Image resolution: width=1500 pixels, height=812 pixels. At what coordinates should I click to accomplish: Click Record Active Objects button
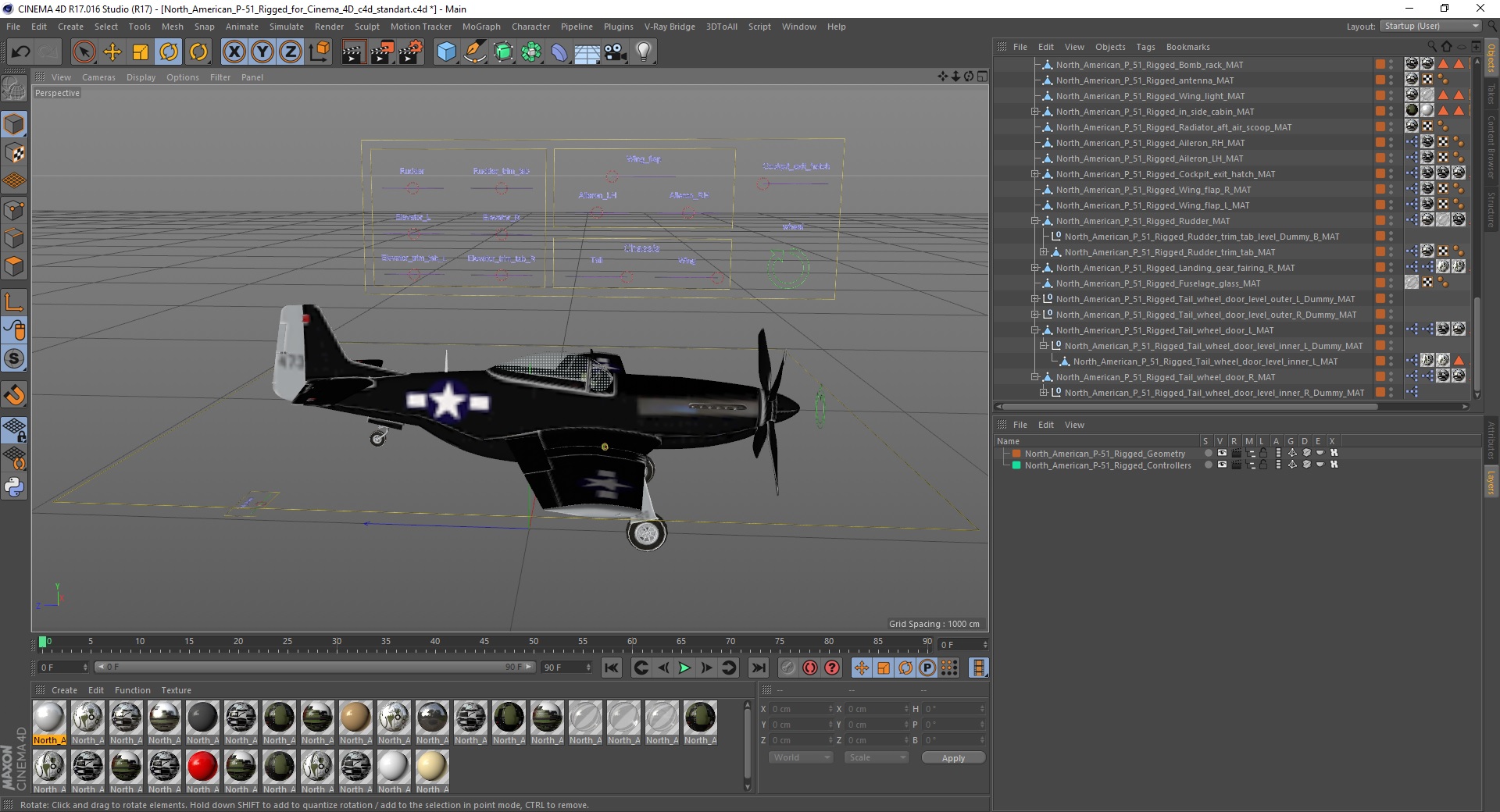pyautogui.click(x=788, y=668)
